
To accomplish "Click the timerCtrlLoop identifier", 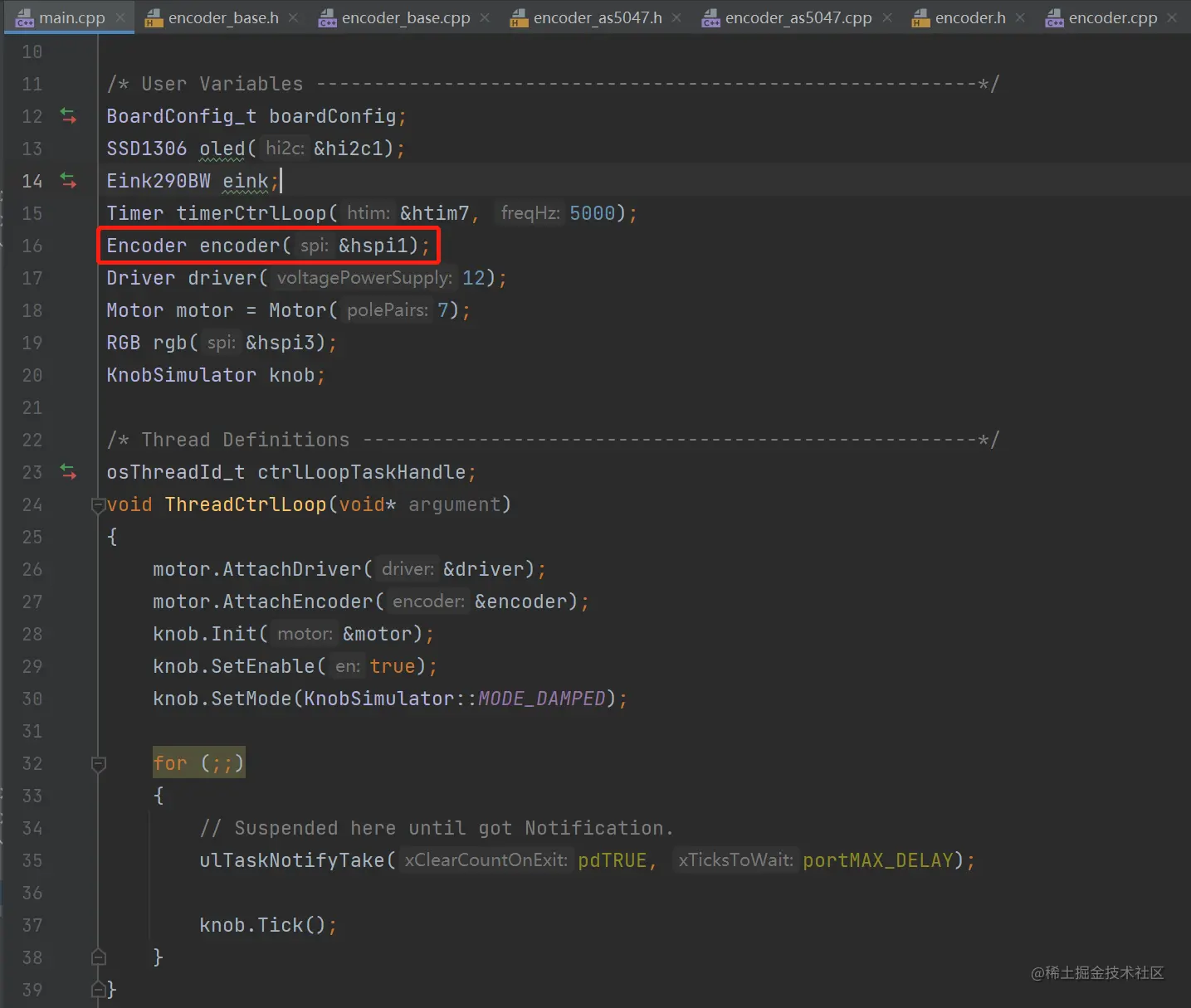I will [x=251, y=213].
